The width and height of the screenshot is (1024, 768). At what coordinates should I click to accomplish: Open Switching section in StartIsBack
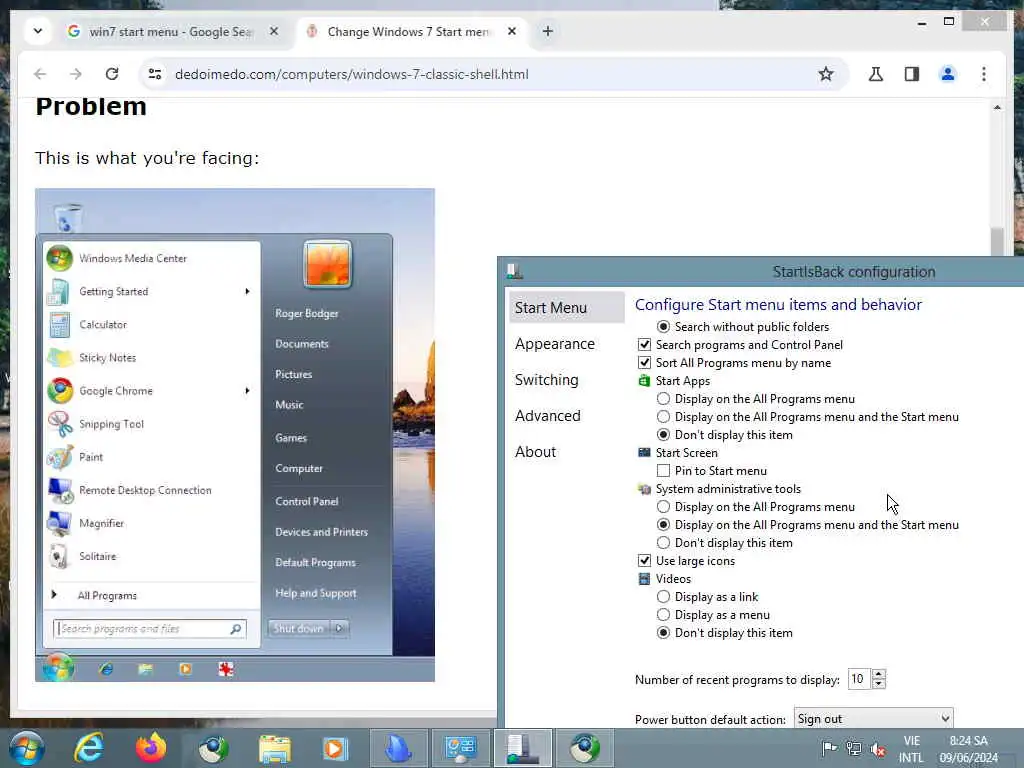coord(547,379)
